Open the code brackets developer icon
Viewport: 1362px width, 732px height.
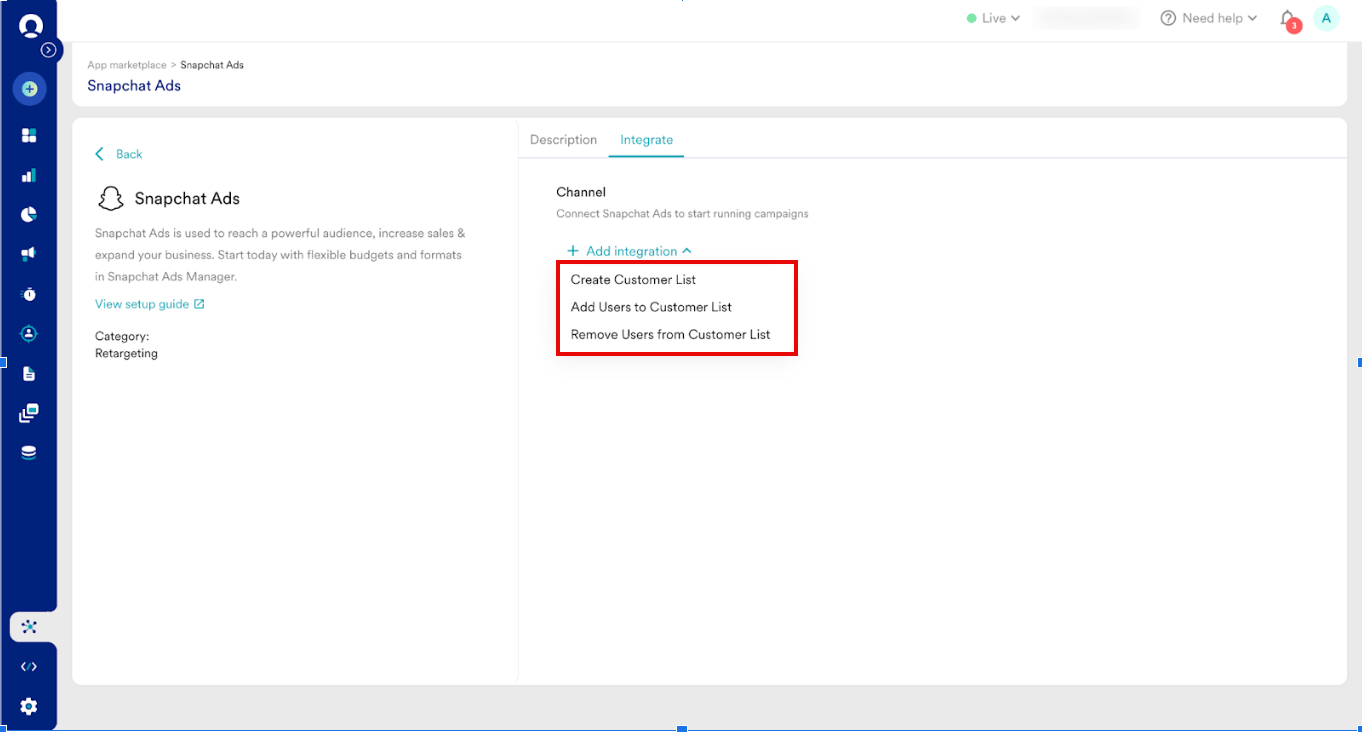[x=29, y=667]
